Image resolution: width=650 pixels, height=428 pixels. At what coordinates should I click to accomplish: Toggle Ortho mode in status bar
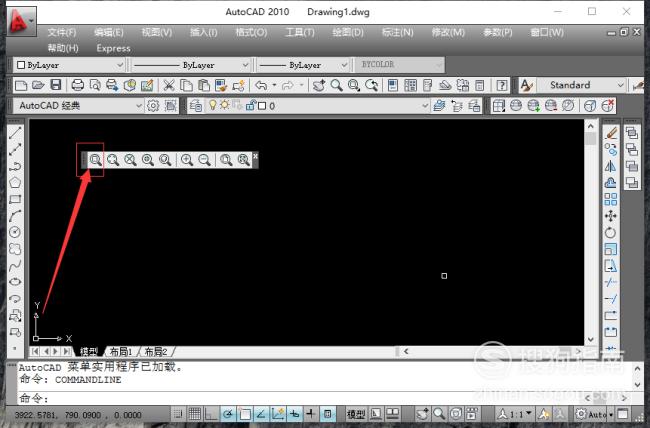[211, 413]
